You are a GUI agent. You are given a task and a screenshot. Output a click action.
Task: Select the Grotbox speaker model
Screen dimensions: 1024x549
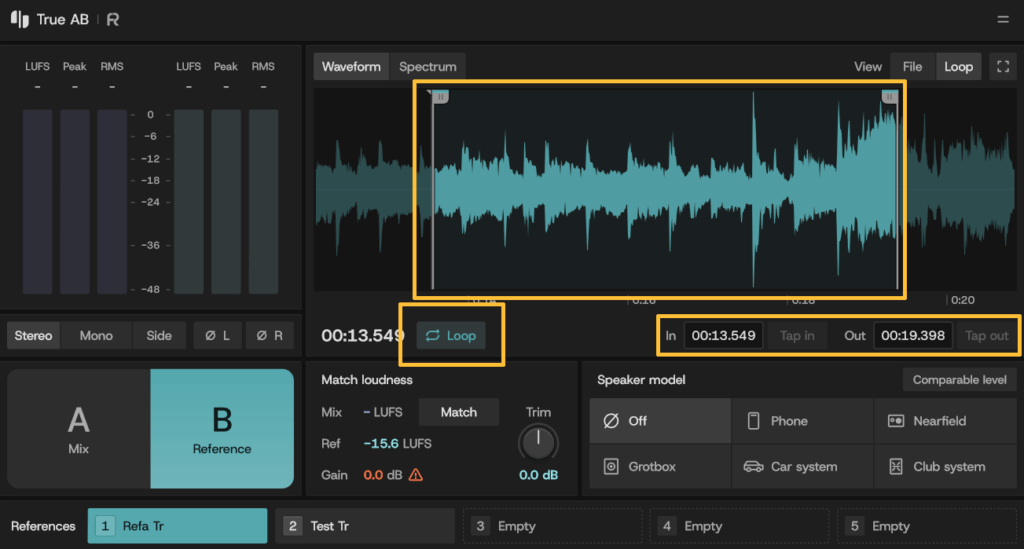[660, 467]
